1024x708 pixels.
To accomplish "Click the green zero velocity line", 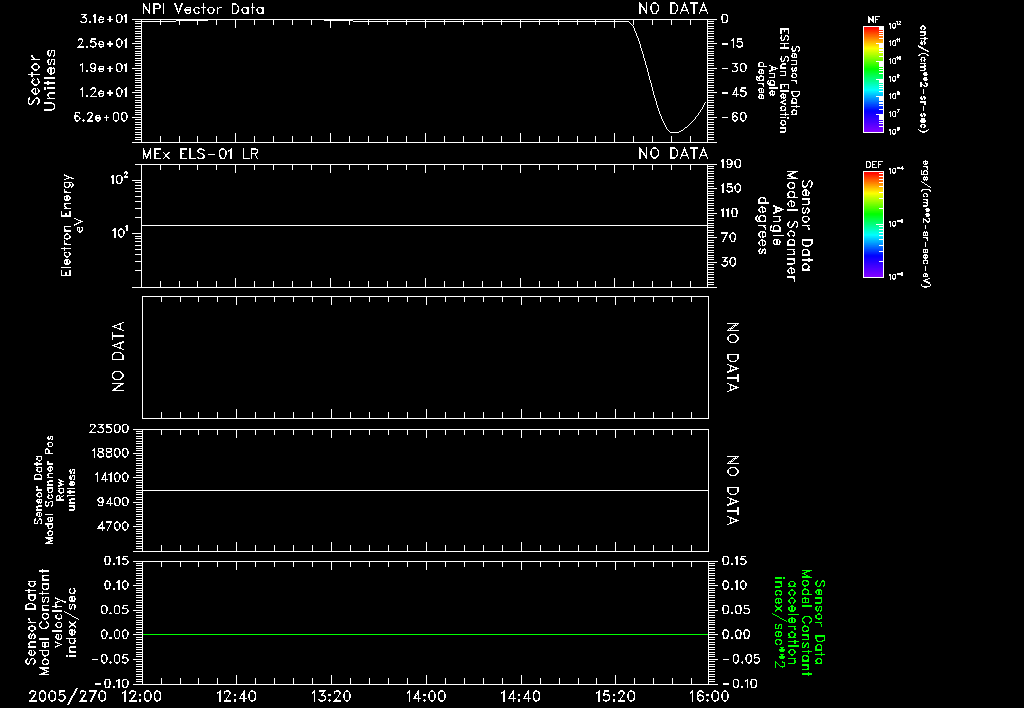I will 425,634.
